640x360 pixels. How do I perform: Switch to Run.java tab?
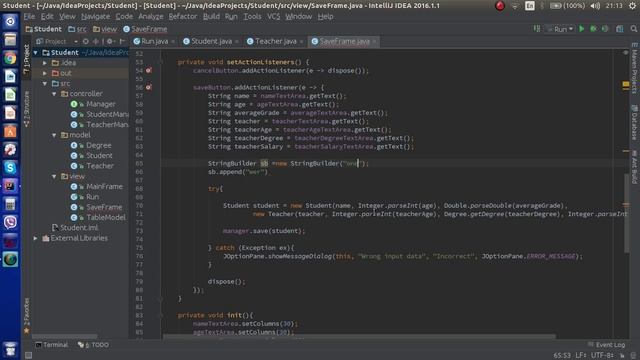coord(154,41)
